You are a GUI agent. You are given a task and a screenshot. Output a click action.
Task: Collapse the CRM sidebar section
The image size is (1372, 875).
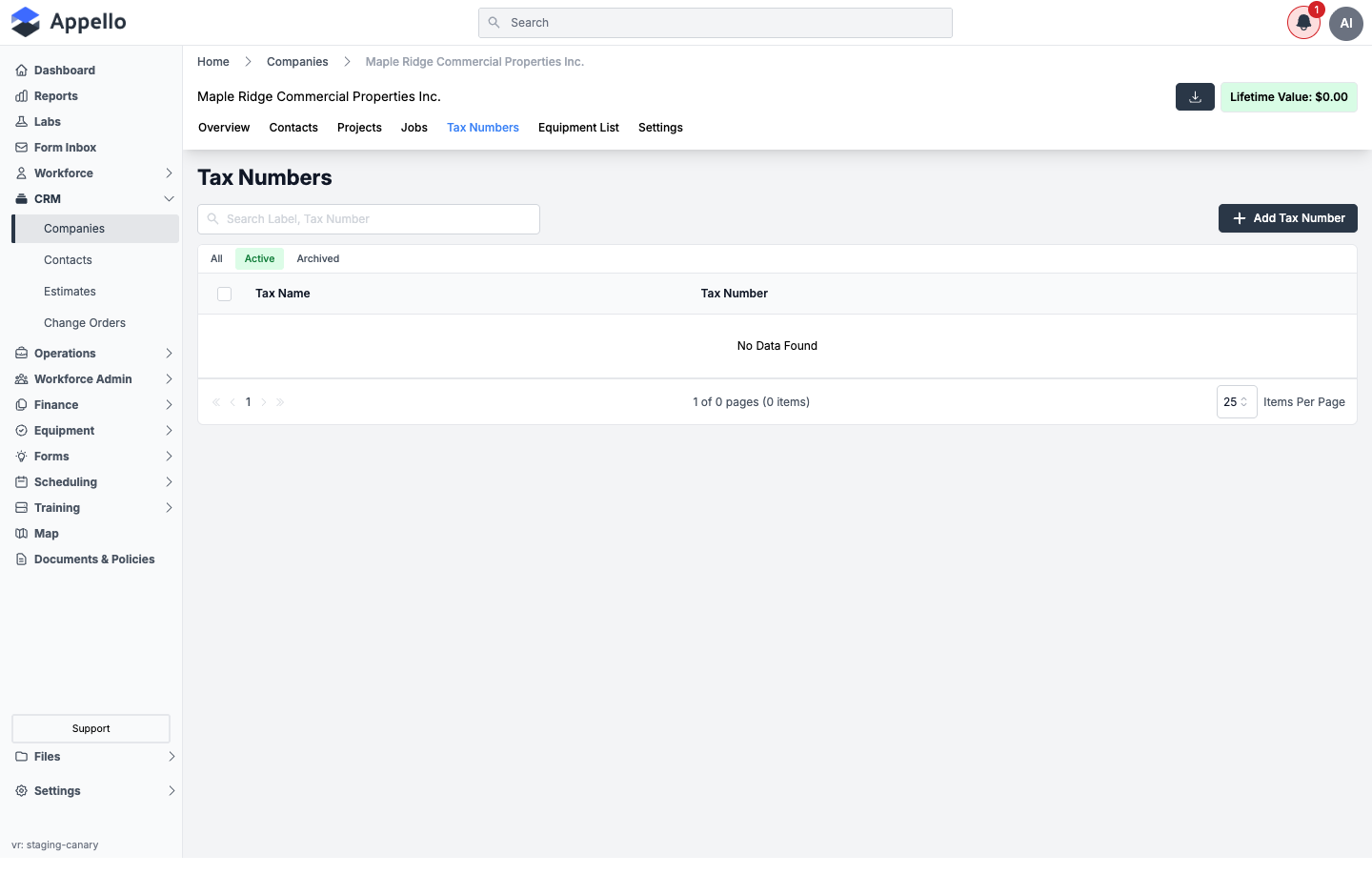(x=95, y=199)
